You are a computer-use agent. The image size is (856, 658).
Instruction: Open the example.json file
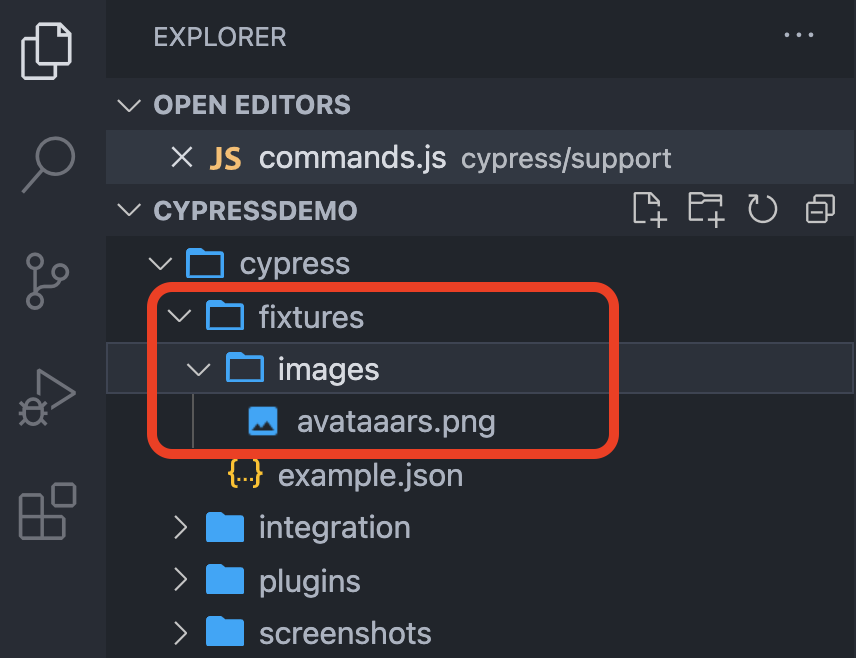click(x=370, y=476)
